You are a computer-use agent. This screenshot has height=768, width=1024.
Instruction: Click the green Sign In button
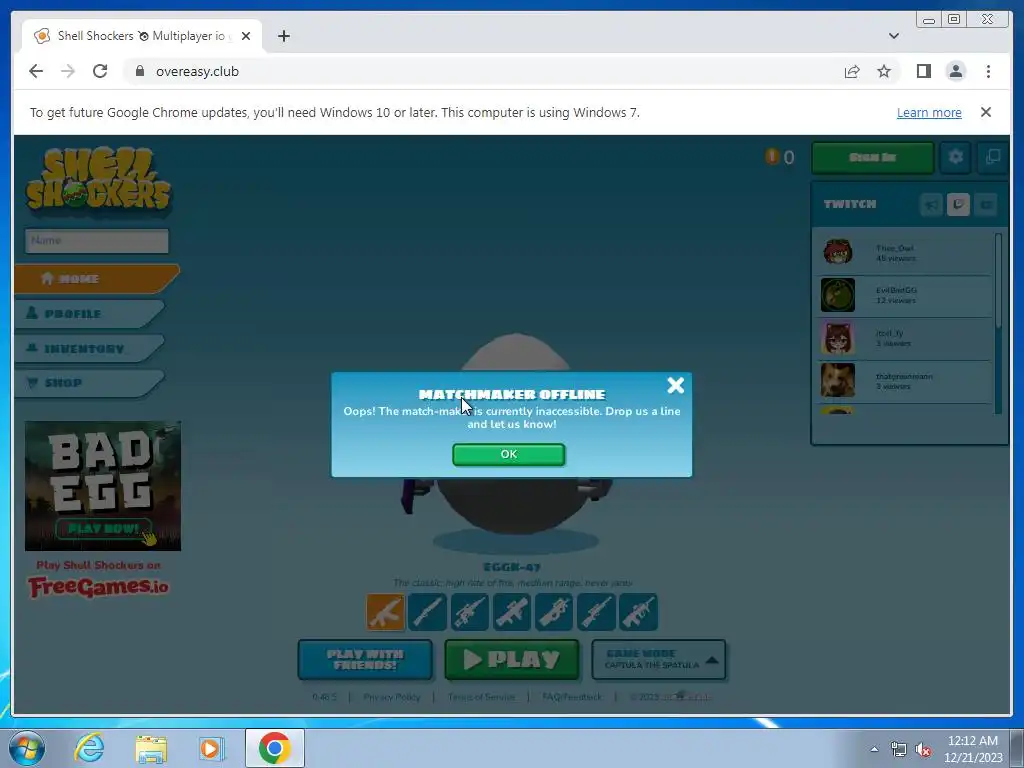point(872,157)
